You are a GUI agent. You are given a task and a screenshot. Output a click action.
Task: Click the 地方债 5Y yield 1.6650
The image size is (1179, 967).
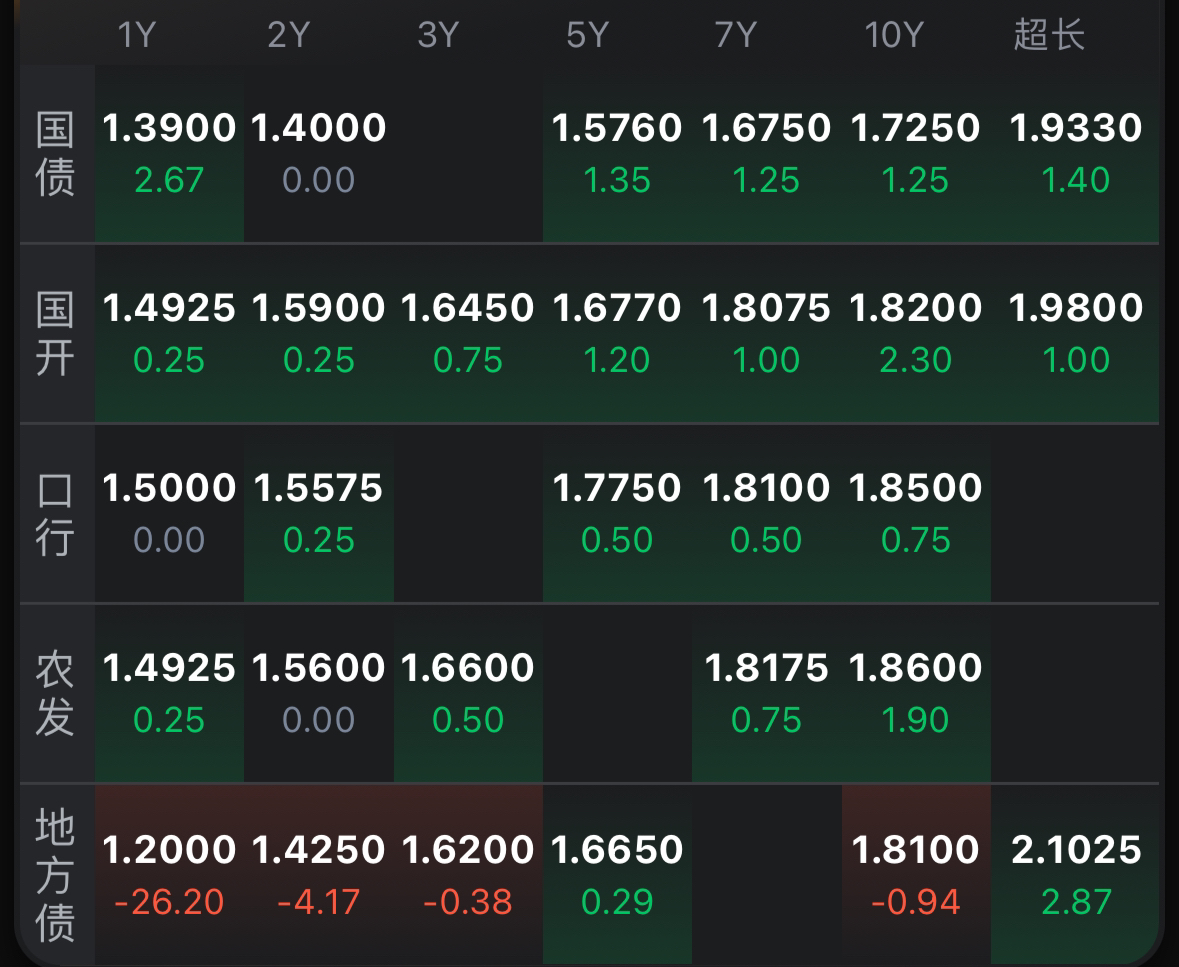617,850
